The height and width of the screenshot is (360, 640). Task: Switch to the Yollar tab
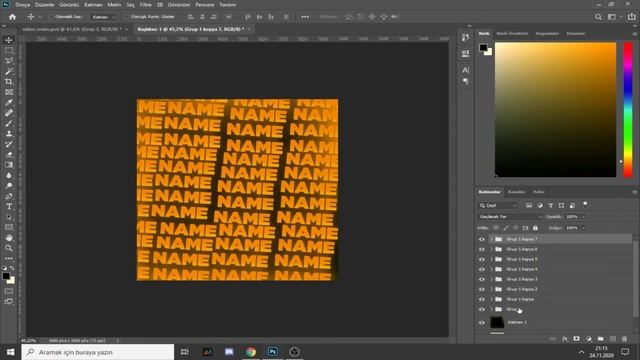coord(539,192)
